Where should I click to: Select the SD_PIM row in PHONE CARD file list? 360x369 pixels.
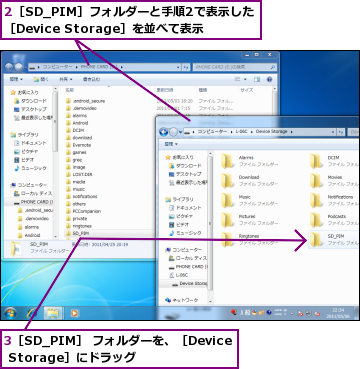pos(110,233)
